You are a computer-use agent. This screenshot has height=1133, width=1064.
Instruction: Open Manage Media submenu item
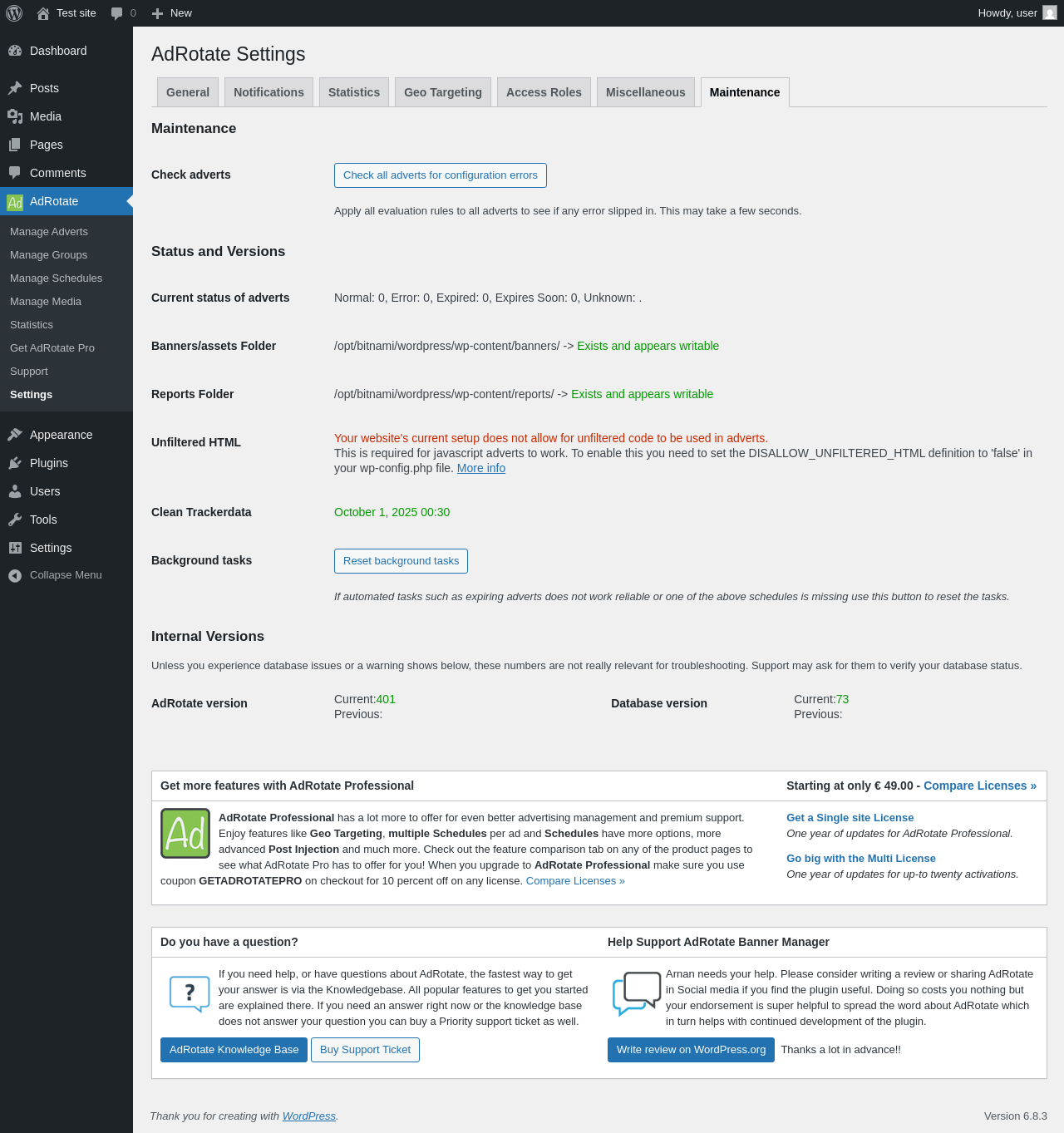coord(46,302)
